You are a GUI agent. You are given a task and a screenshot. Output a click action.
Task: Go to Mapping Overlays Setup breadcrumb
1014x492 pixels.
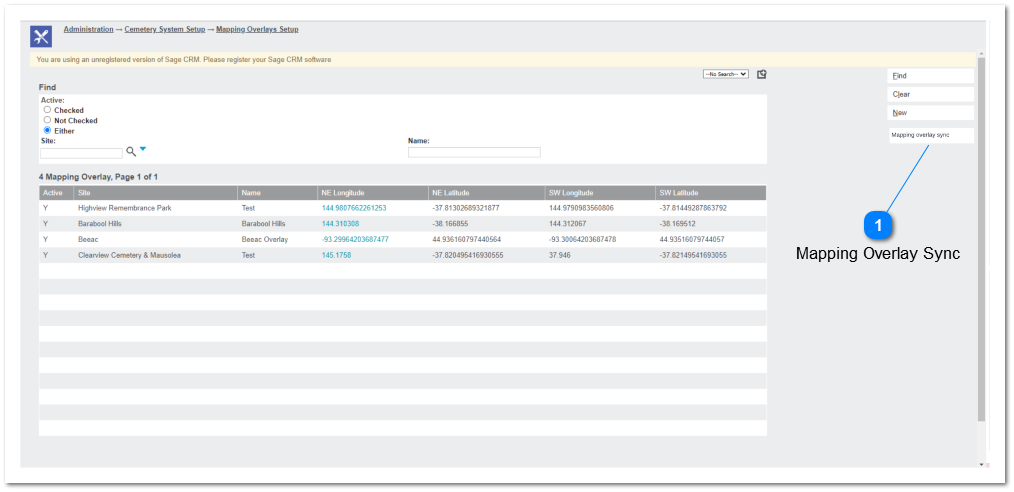(257, 30)
